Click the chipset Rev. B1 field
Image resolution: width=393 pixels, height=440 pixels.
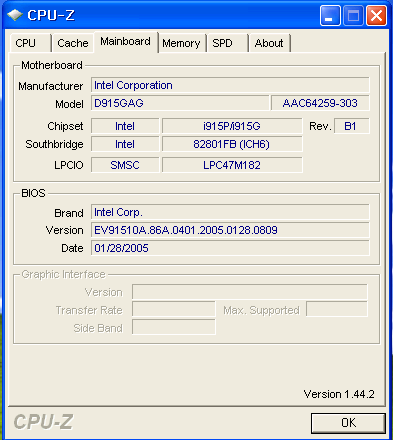[352, 126]
